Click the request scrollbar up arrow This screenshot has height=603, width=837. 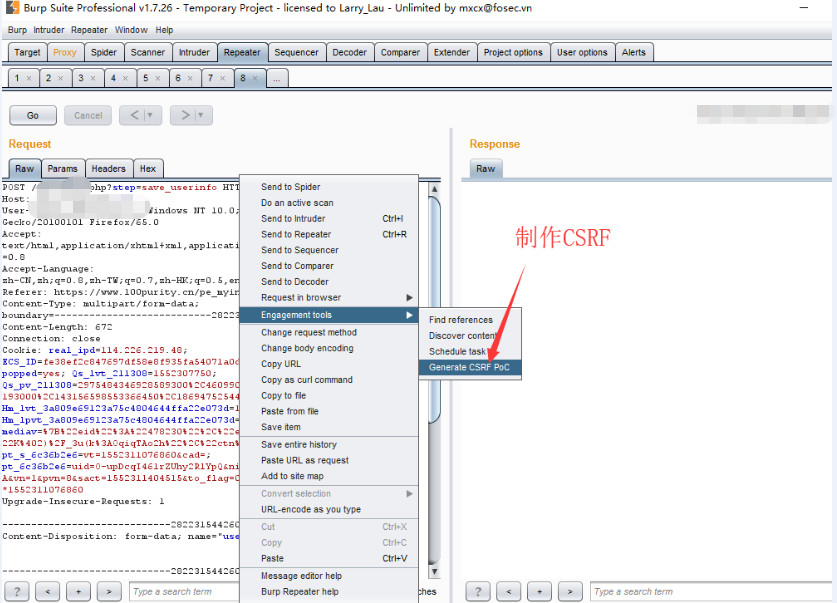pos(435,189)
